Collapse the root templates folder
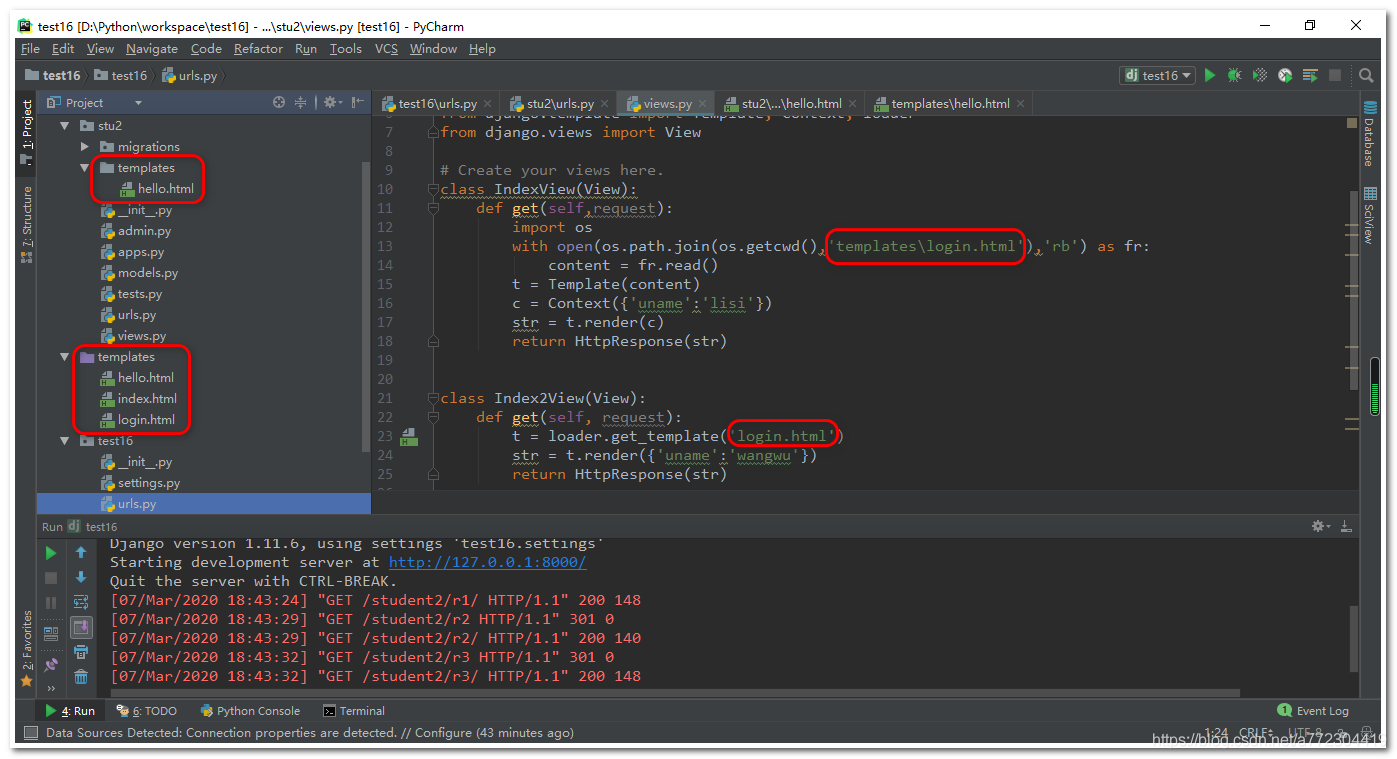The image size is (1397, 759). [x=65, y=357]
